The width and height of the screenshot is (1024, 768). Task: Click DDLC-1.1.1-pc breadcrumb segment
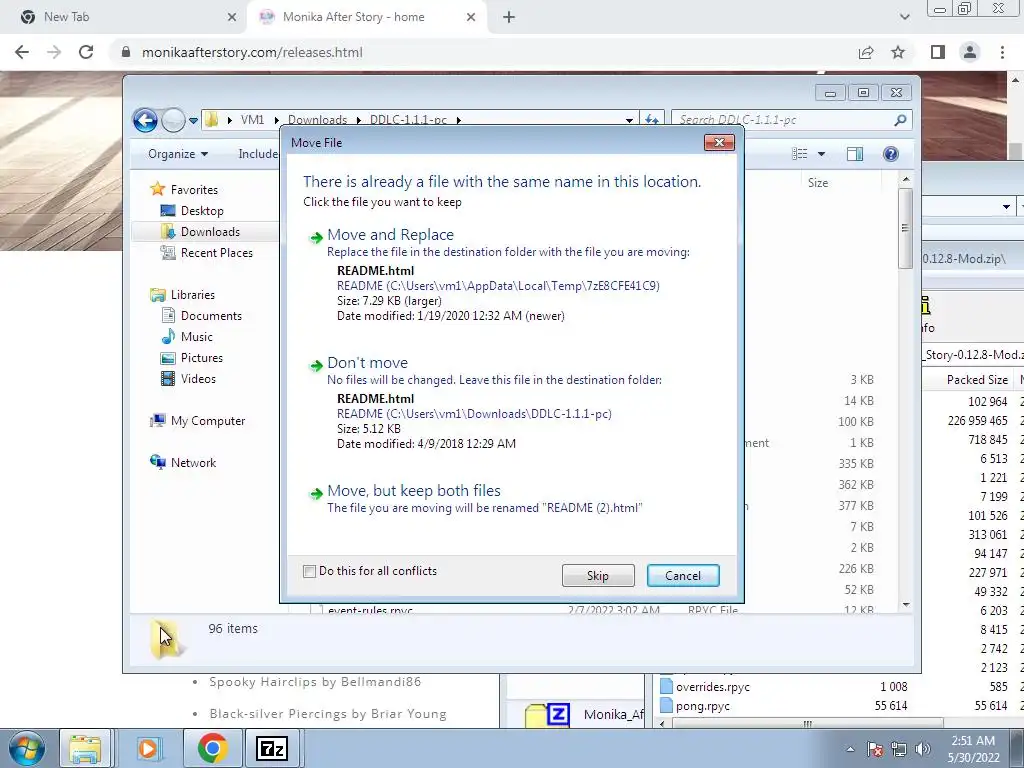[408, 120]
